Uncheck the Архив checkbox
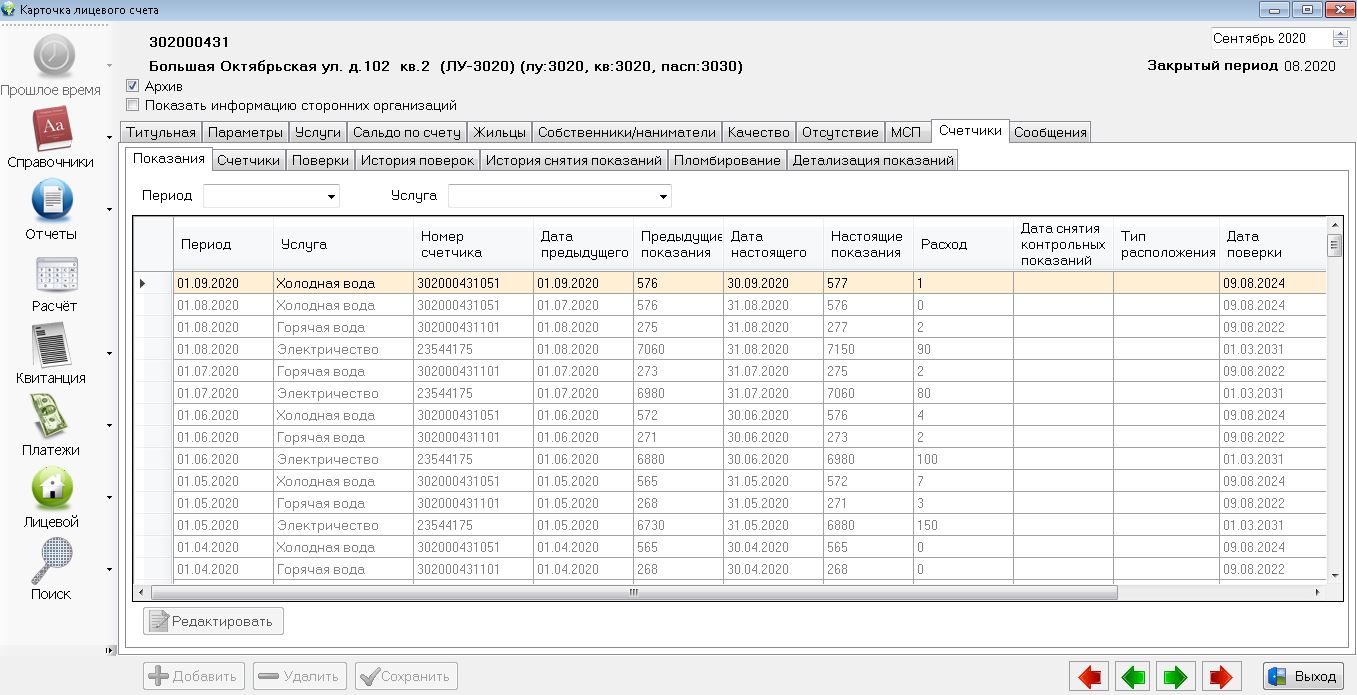This screenshot has width=1357, height=695. (x=133, y=86)
